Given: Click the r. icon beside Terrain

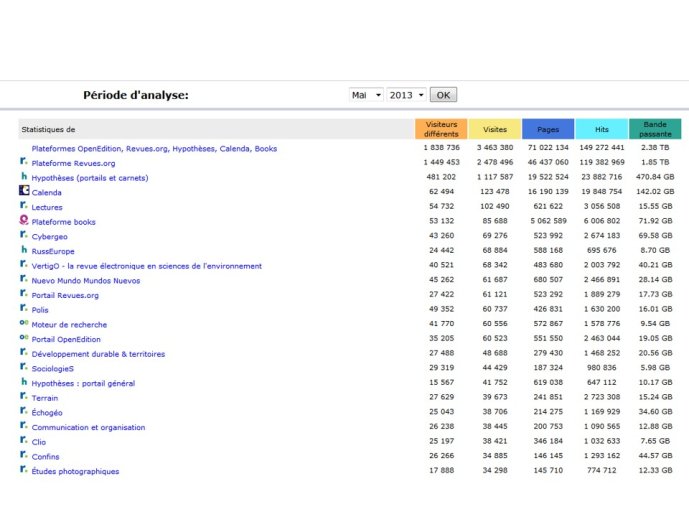Looking at the screenshot, I should click(24, 396).
